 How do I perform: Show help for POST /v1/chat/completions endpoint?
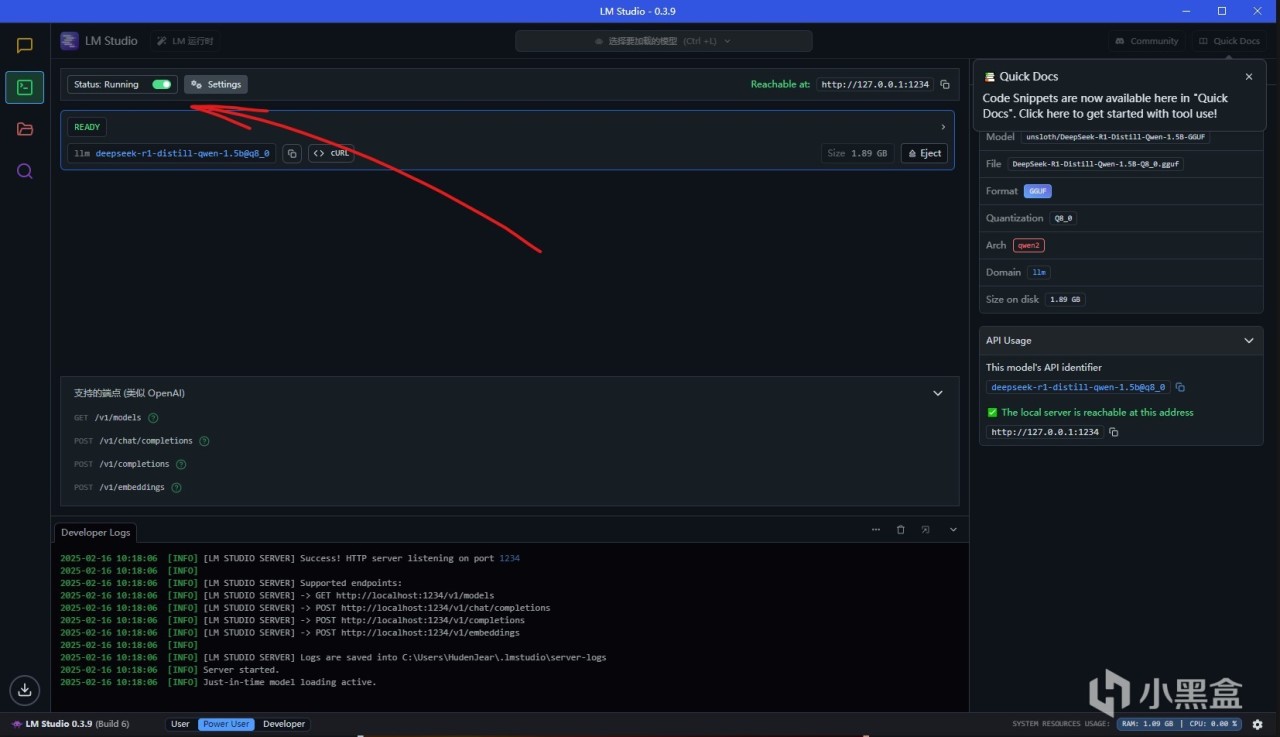(x=204, y=441)
